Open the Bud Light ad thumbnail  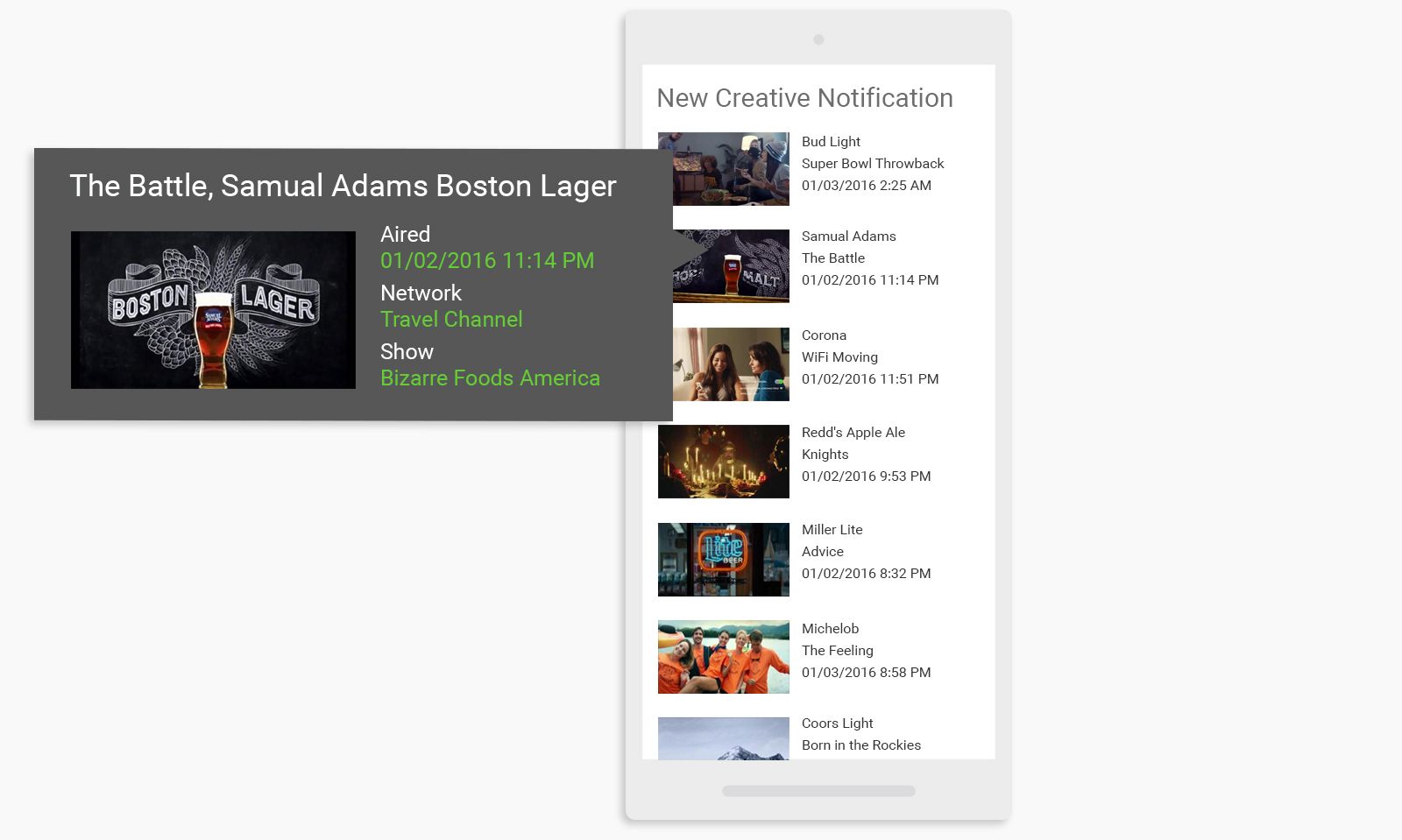724,169
